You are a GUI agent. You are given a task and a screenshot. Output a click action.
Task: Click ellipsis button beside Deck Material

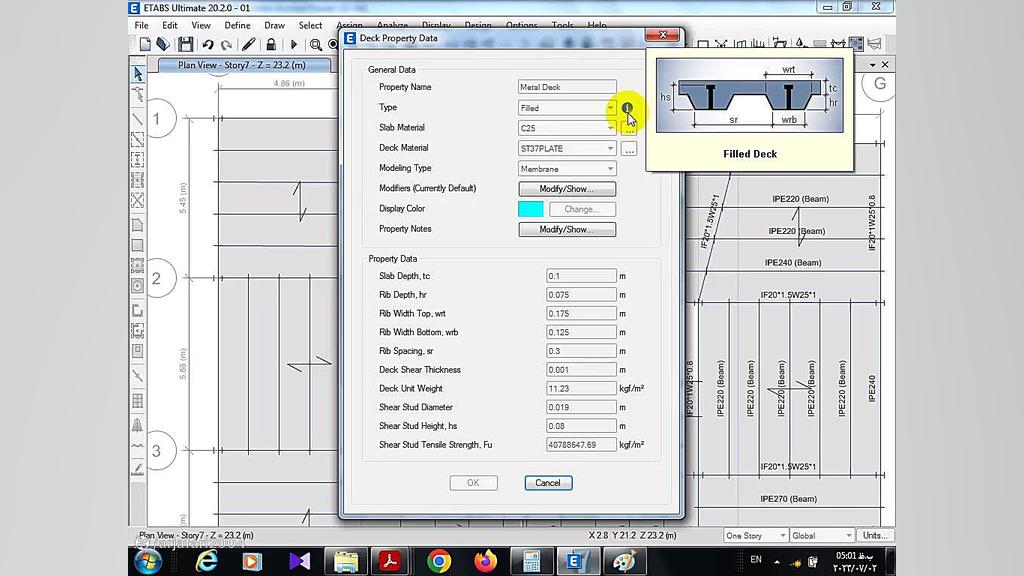click(629, 150)
